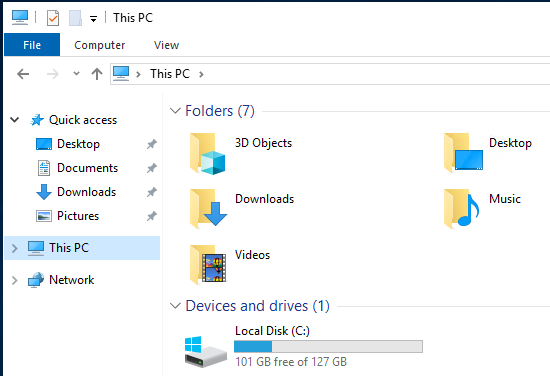550x376 pixels.
Task: Expand the Network tree node
Action: pyautogui.click(x=14, y=280)
